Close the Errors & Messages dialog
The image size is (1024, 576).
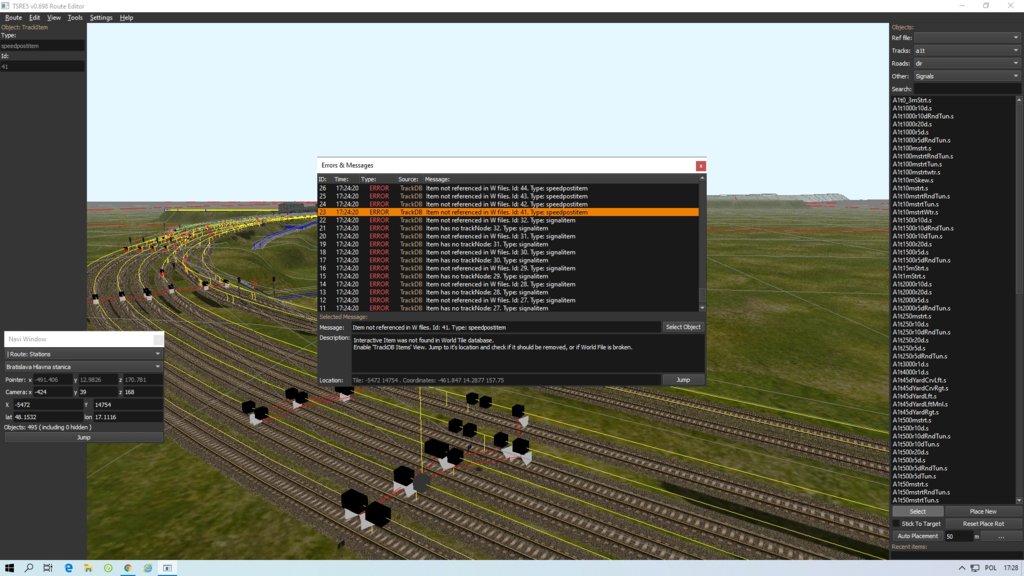point(700,165)
